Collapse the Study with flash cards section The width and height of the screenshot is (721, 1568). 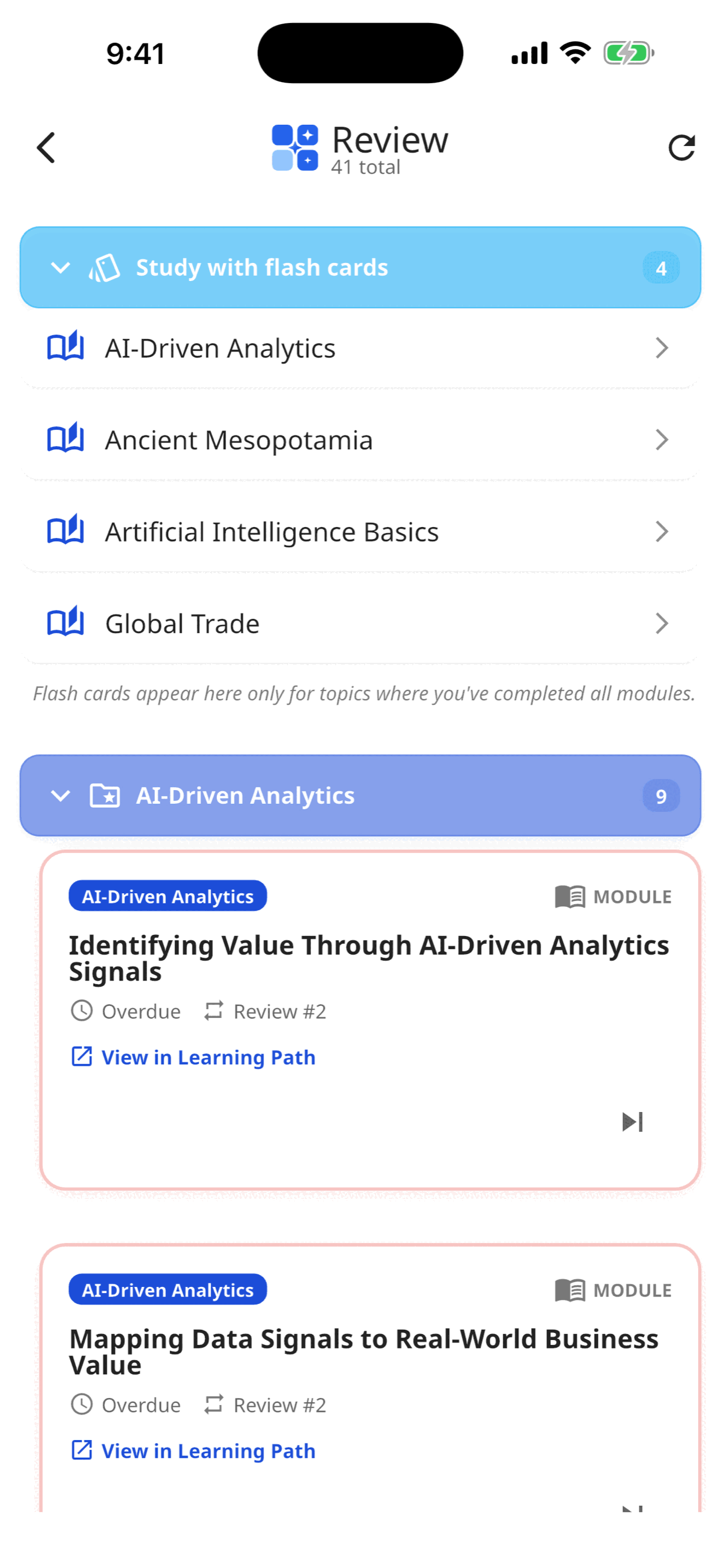click(60, 268)
